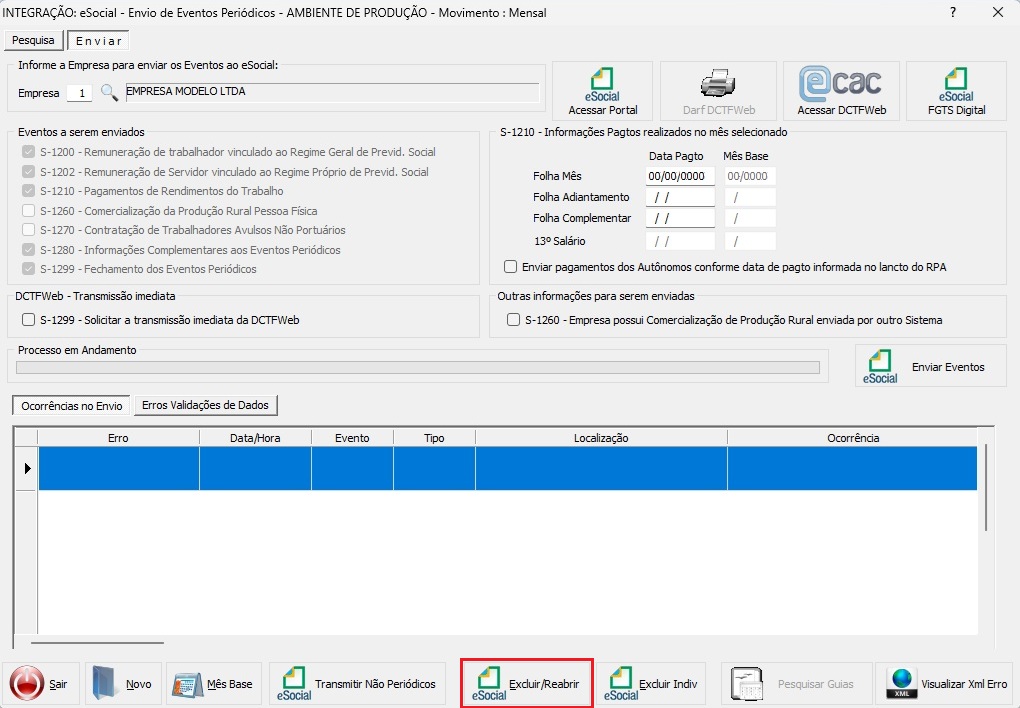Click the Novo button
1020x708 pixels.
tap(123, 684)
